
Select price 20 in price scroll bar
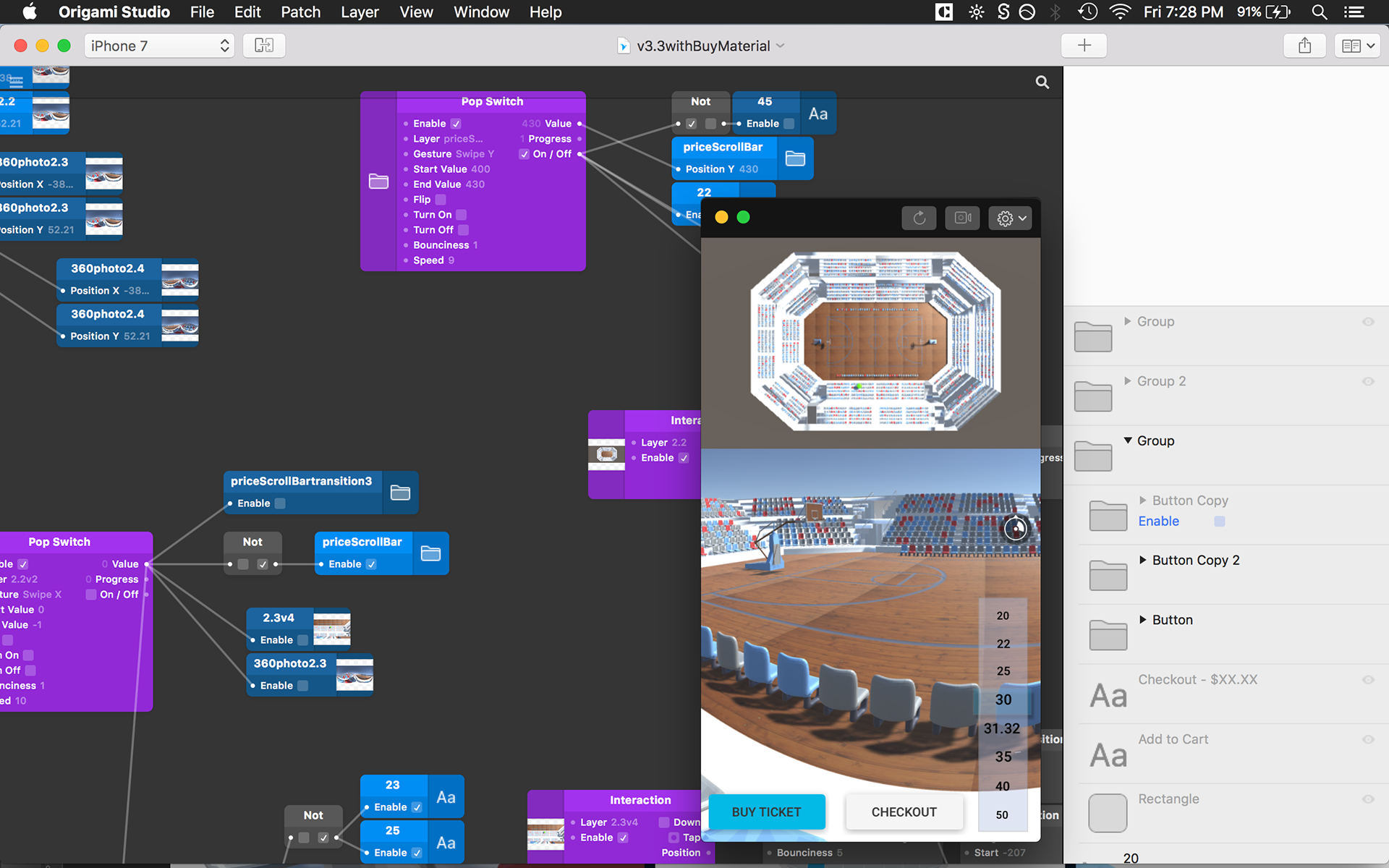(1003, 616)
